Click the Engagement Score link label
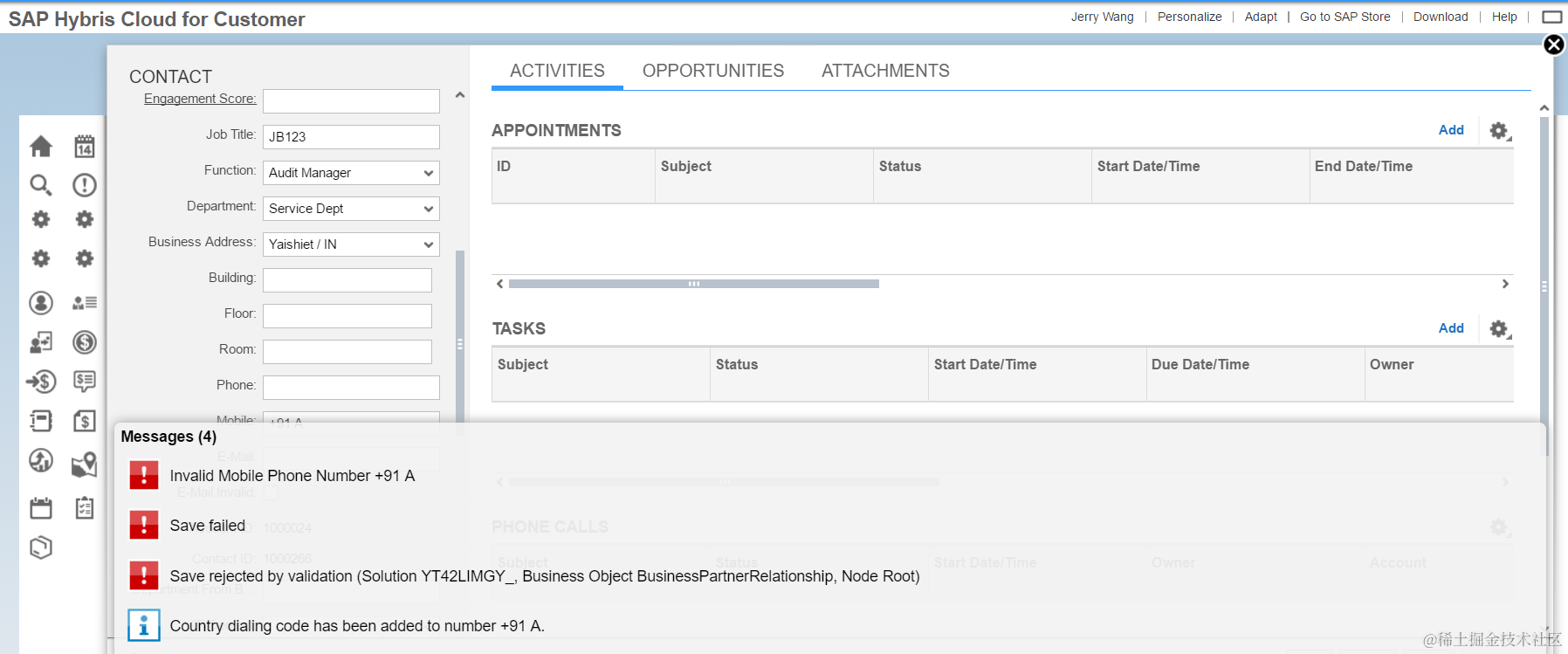1568x654 pixels. point(200,99)
